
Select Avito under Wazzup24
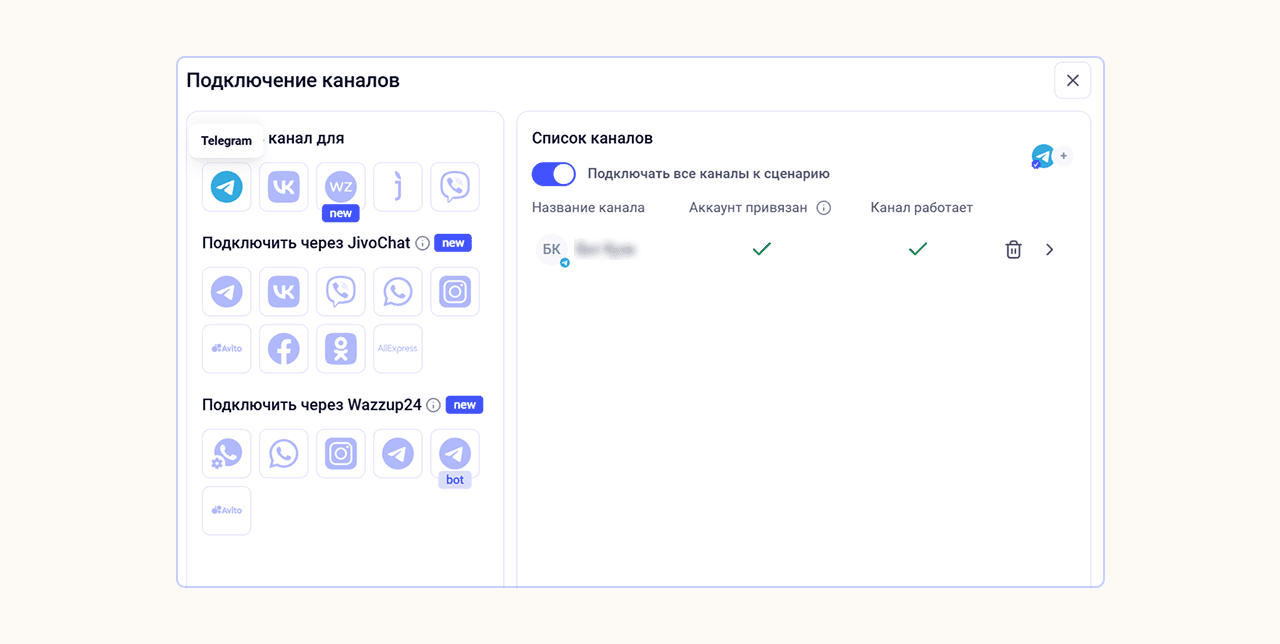pos(227,511)
